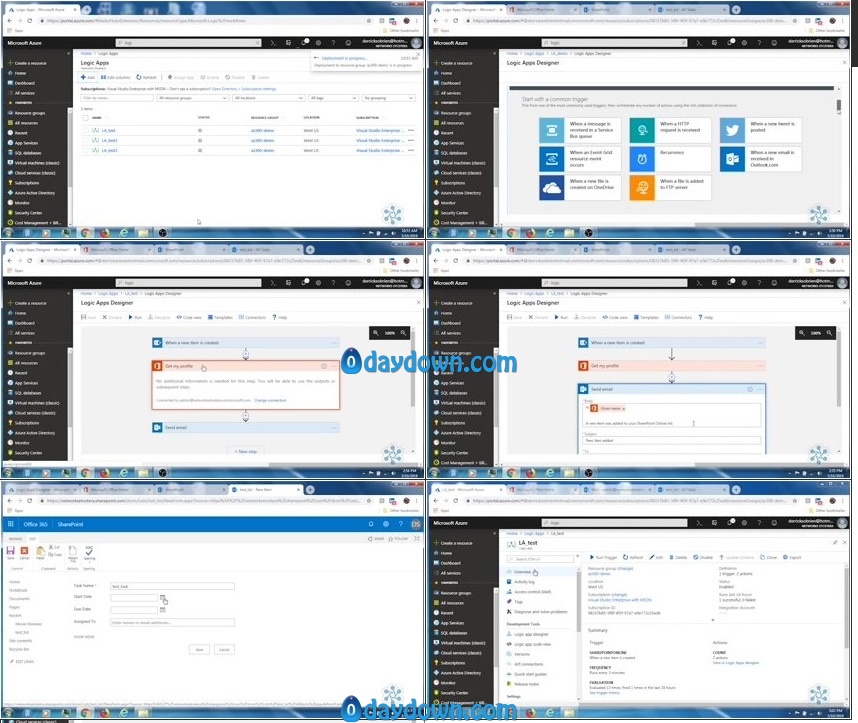This screenshot has height=723, width=858.
Task: Tick the select-all checkbox in Logic Apps table header
Action: 85,118
